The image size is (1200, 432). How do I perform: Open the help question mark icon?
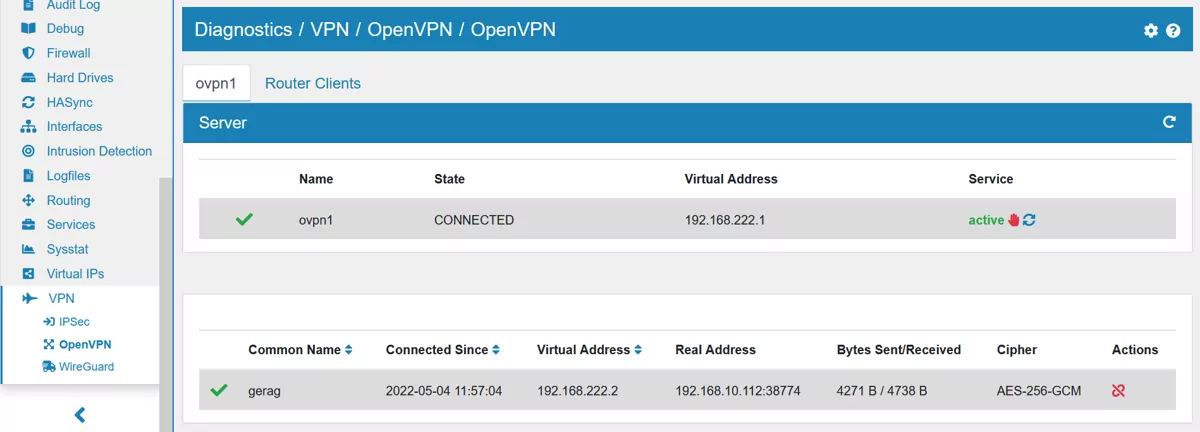coord(1174,31)
